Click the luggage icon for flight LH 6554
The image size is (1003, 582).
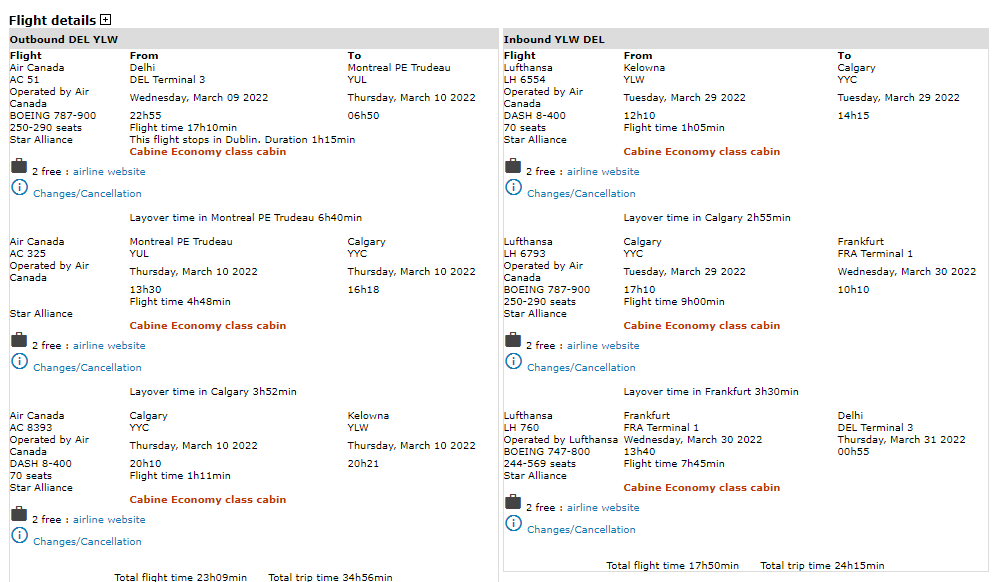(x=513, y=167)
